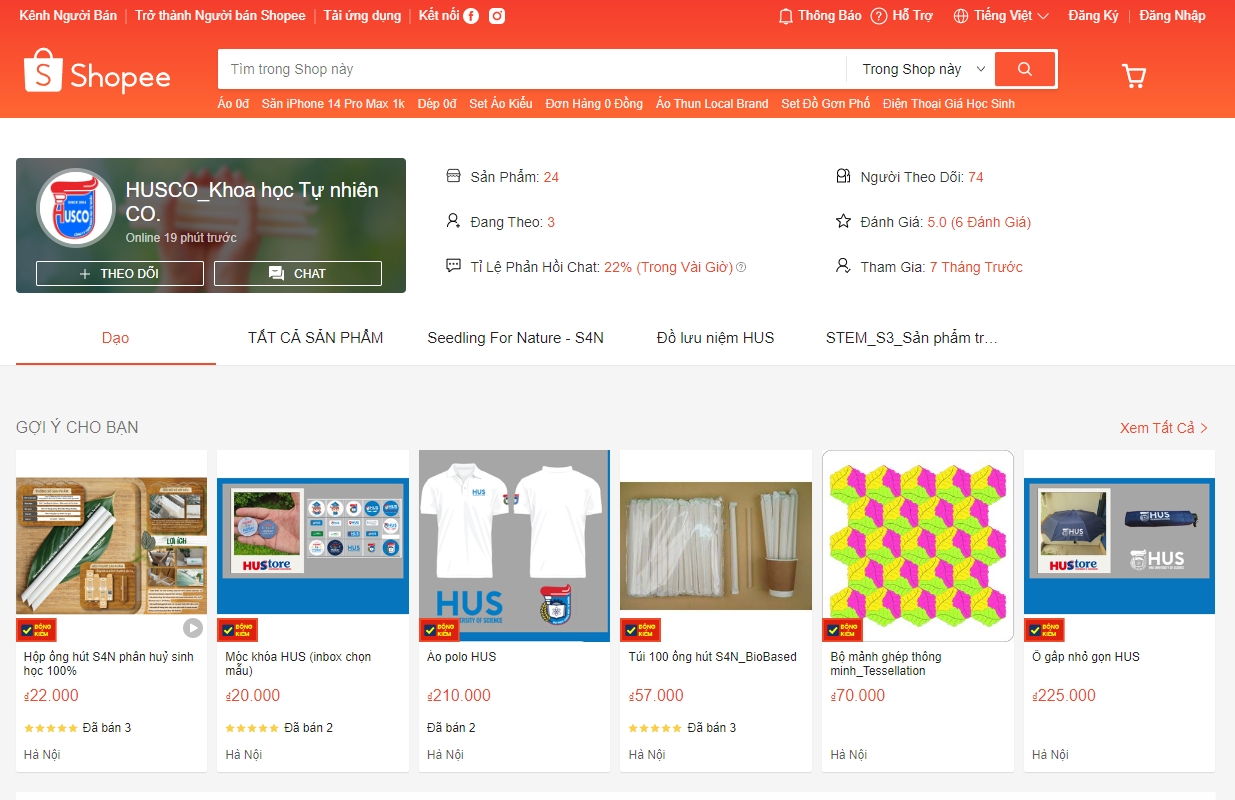Image resolution: width=1235 pixels, height=800 pixels.
Task: Click the shop products count icon
Action: (453, 177)
